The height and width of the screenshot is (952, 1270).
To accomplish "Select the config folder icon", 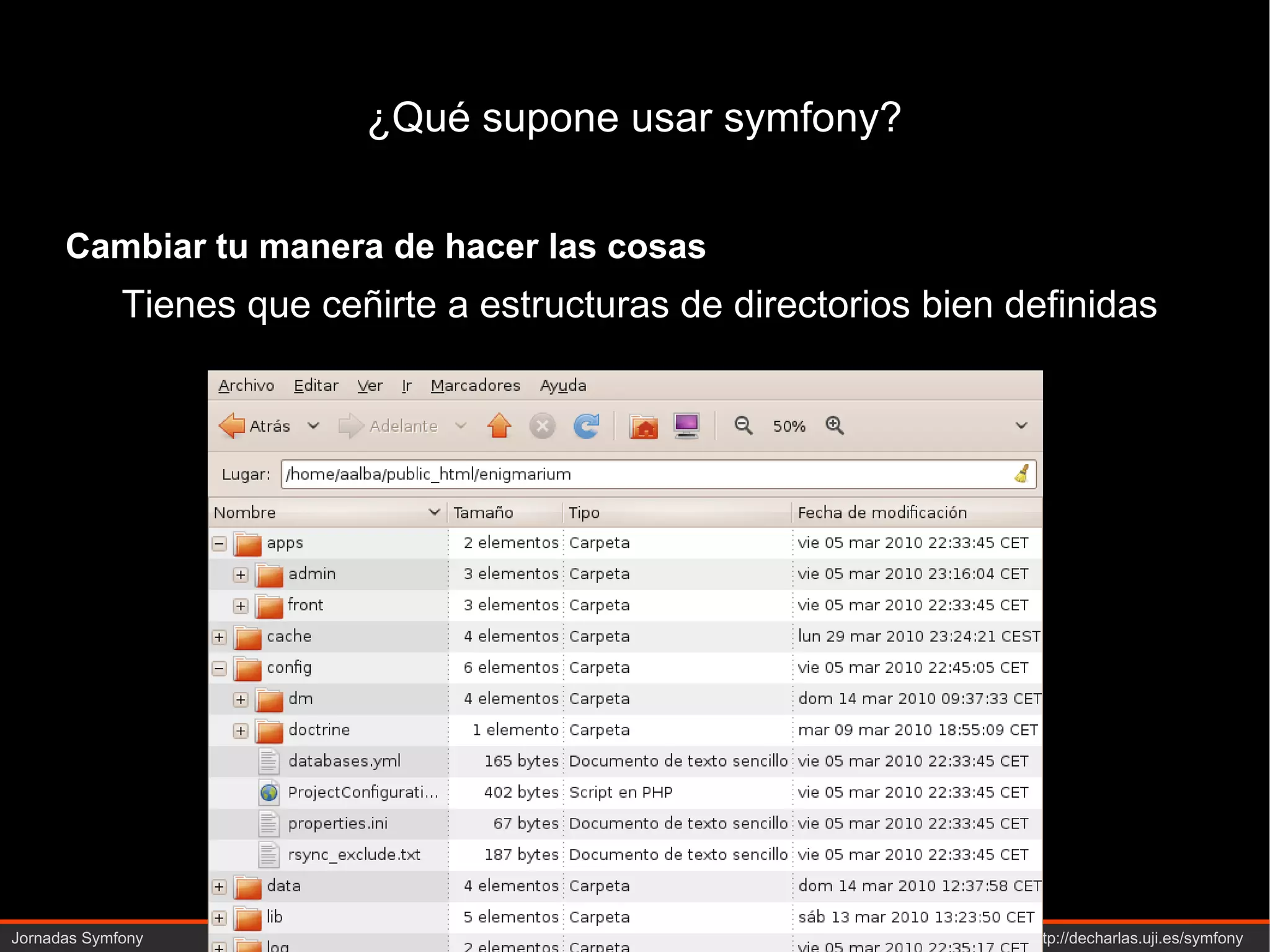I will point(247,669).
